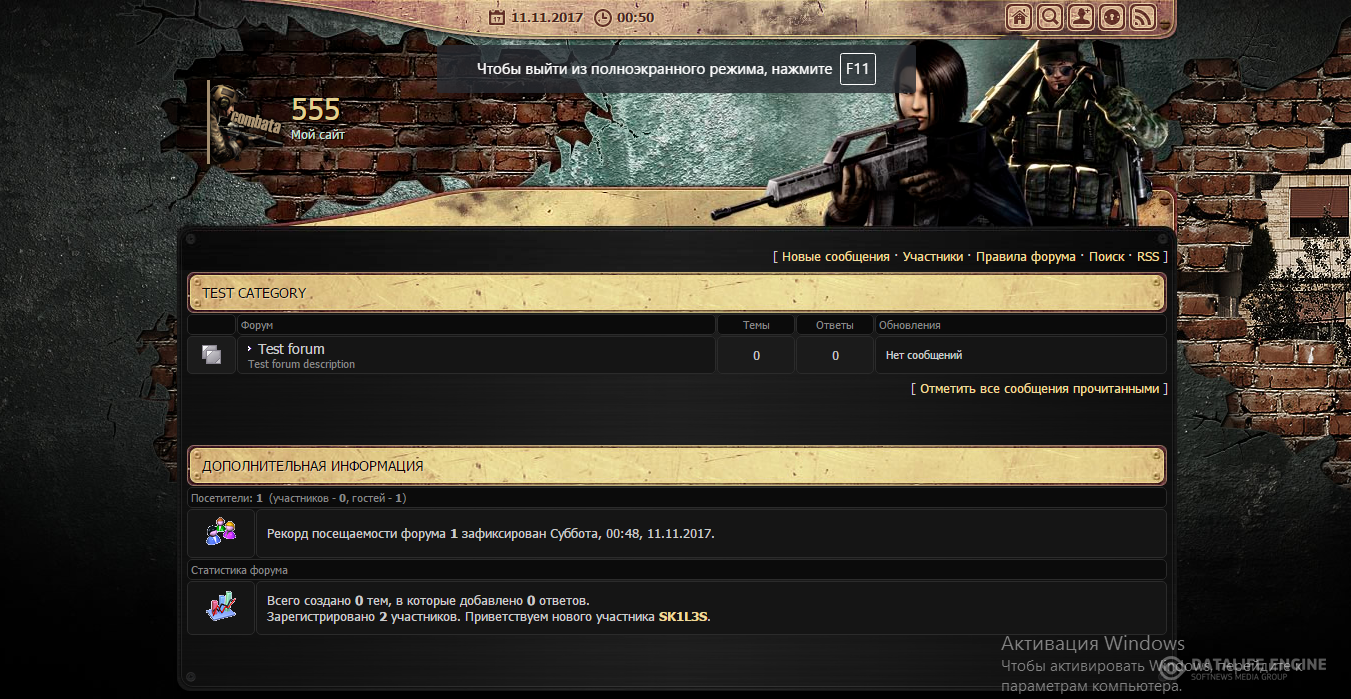Click the calendar icon beside the date
The height and width of the screenshot is (699, 1351).
point(497,17)
